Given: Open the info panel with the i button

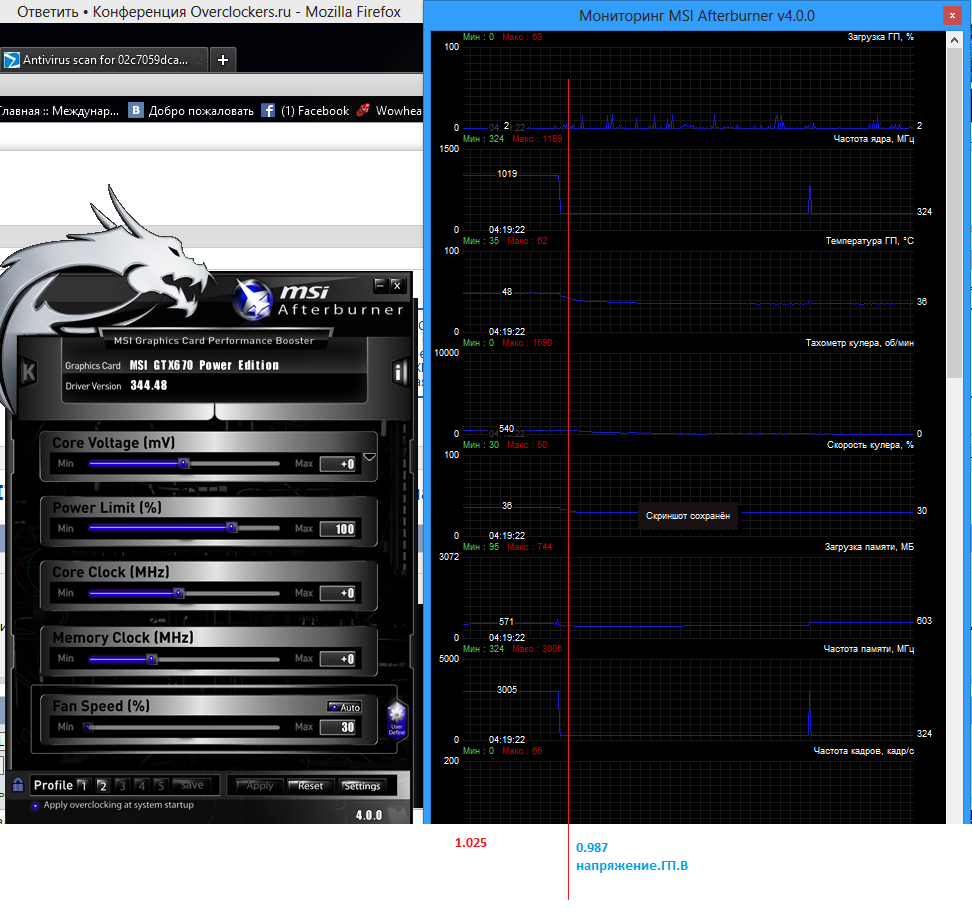Looking at the screenshot, I should [x=400, y=371].
